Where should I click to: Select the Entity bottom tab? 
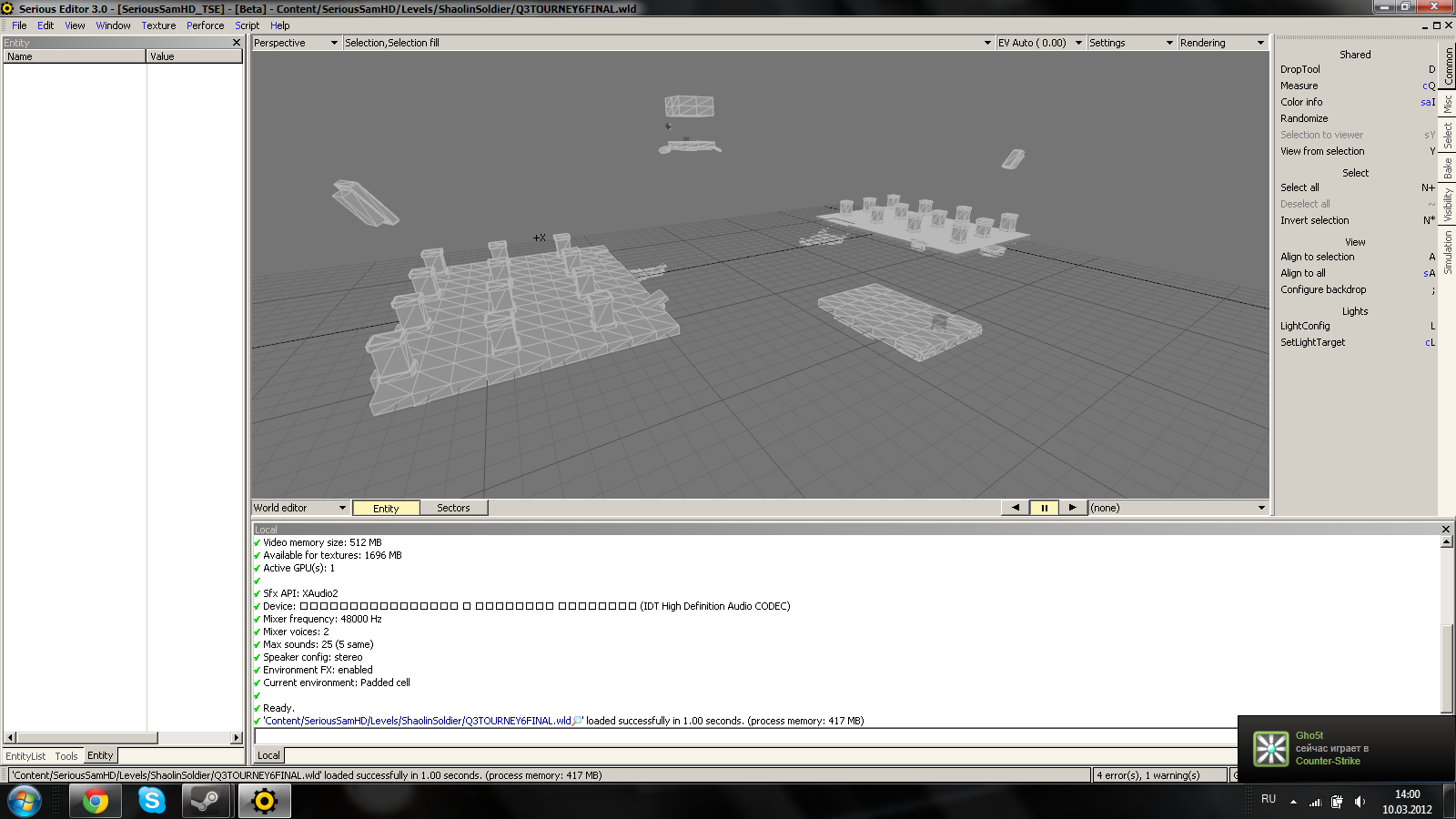click(100, 755)
